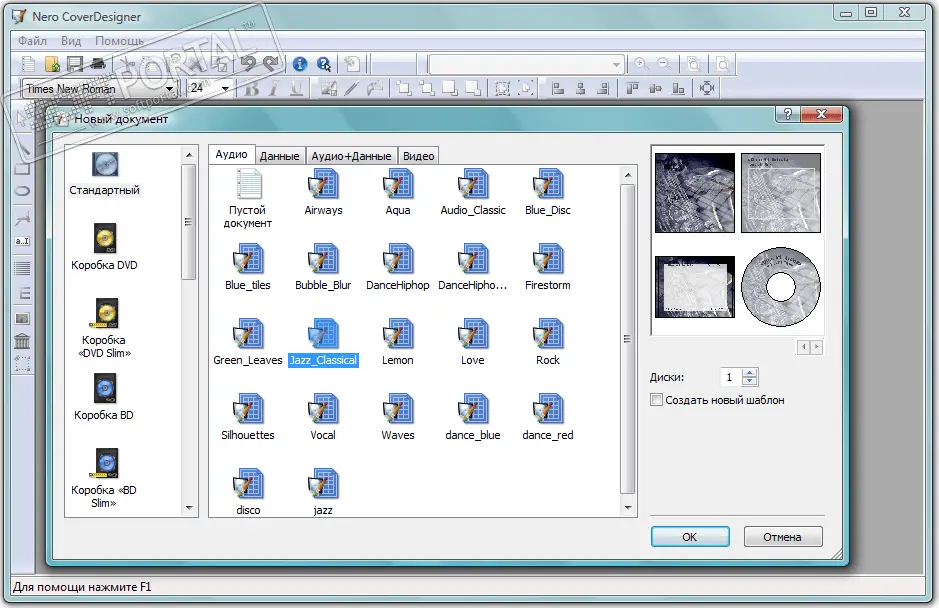Expand the font size 24 dropdown
The height and width of the screenshot is (608, 939).
(226, 89)
